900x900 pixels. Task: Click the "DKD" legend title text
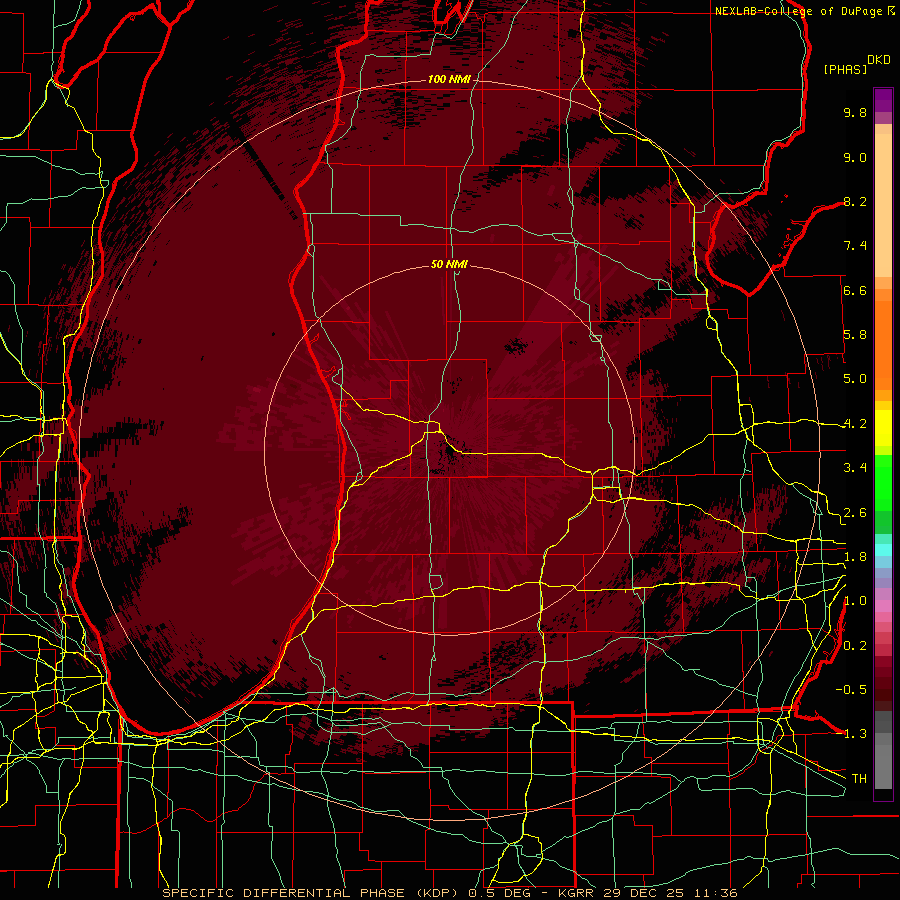tap(879, 60)
